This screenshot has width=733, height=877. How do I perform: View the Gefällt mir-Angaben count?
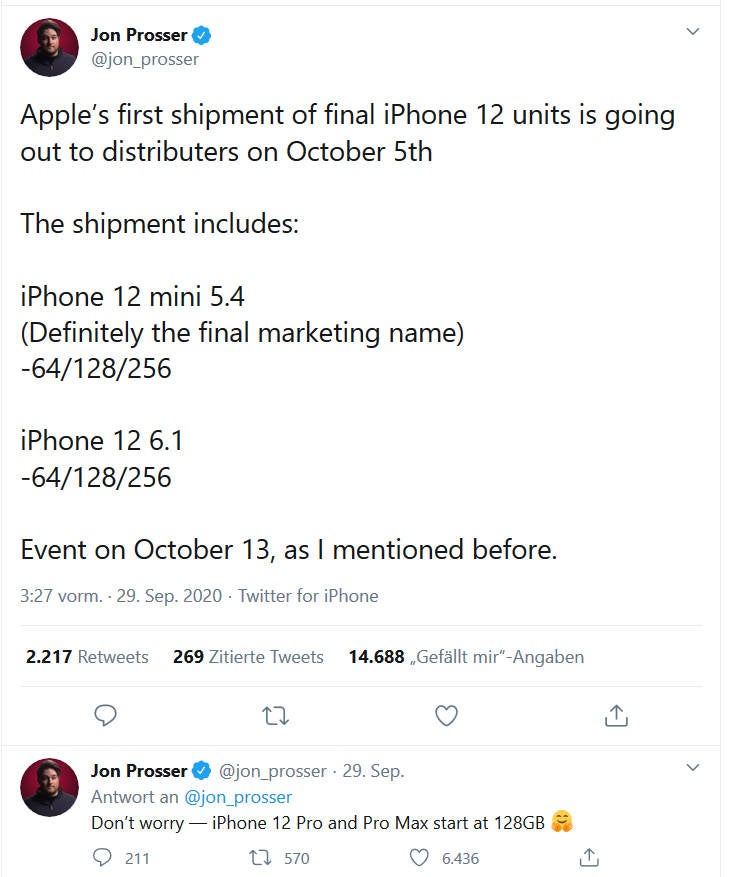click(x=465, y=657)
